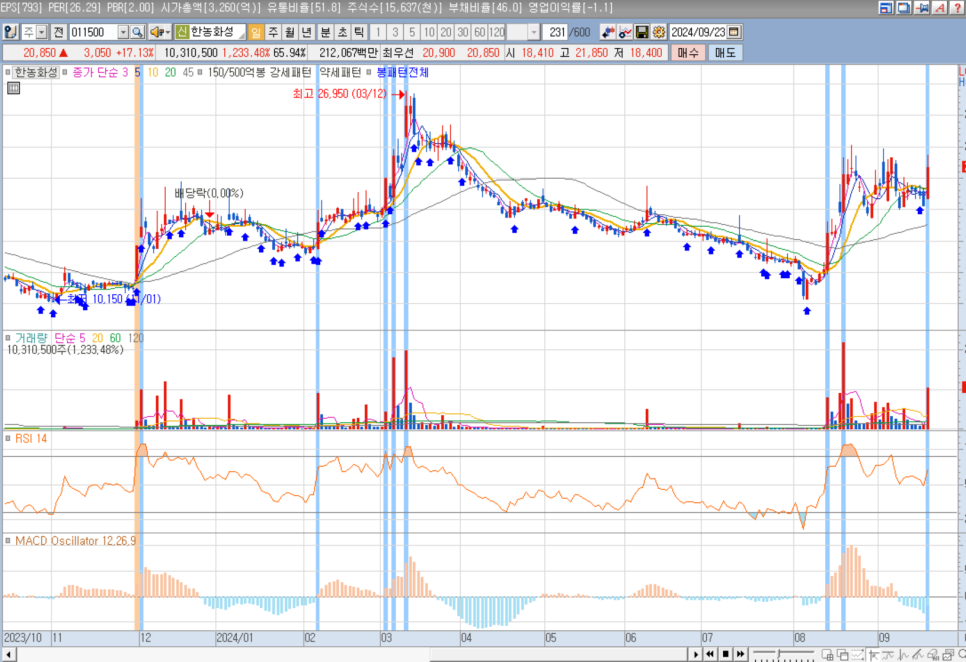Switch to 분 minute chart
This screenshot has width=966, height=662.
pos(325,32)
